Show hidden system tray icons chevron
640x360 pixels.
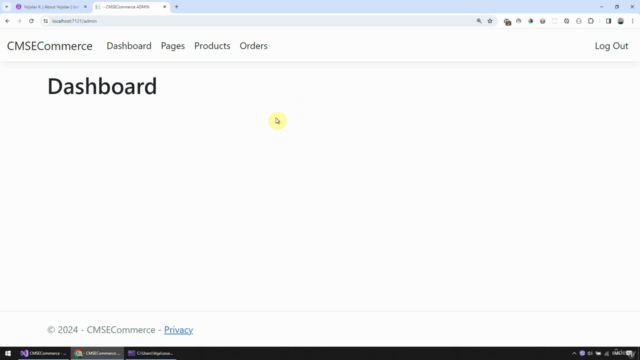574,353
